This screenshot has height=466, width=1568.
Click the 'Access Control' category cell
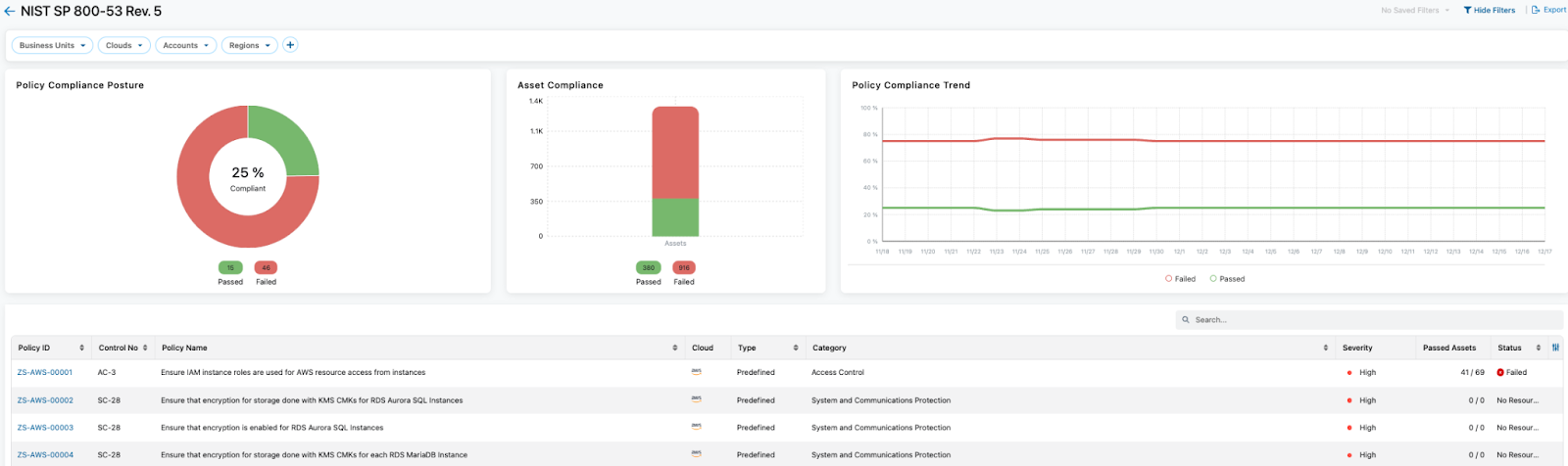(x=838, y=373)
